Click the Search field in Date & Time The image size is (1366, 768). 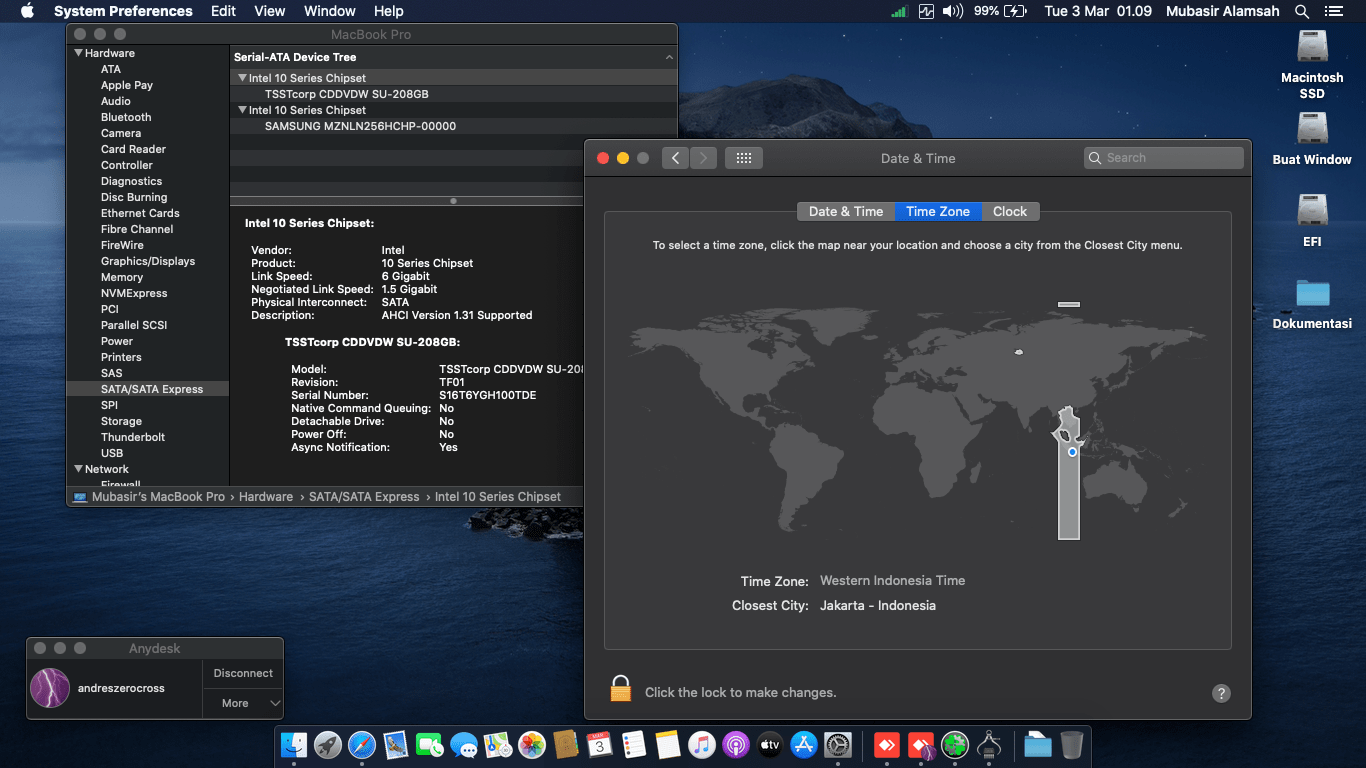tap(1164, 158)
